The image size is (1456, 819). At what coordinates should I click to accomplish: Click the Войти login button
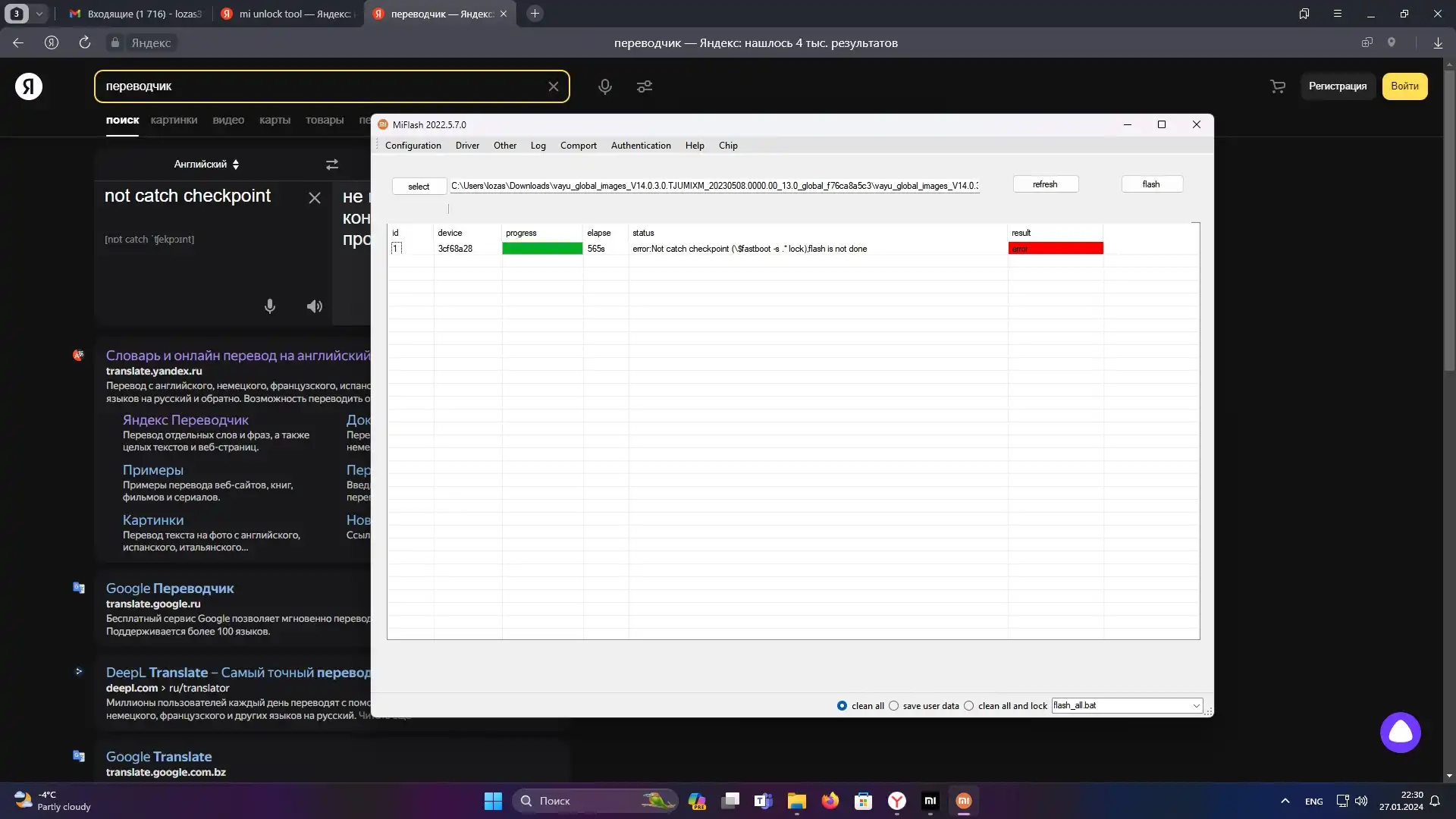click(1404, 86)
